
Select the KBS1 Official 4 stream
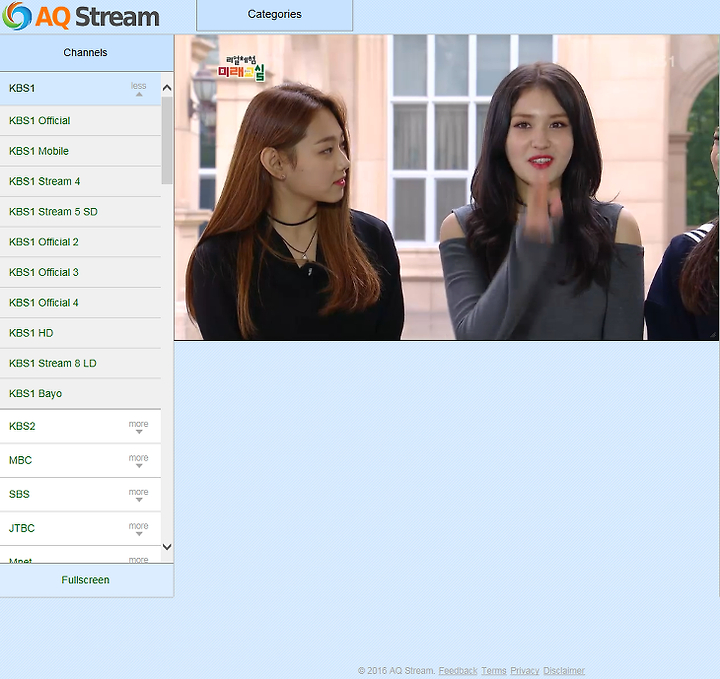click(80, 303)
